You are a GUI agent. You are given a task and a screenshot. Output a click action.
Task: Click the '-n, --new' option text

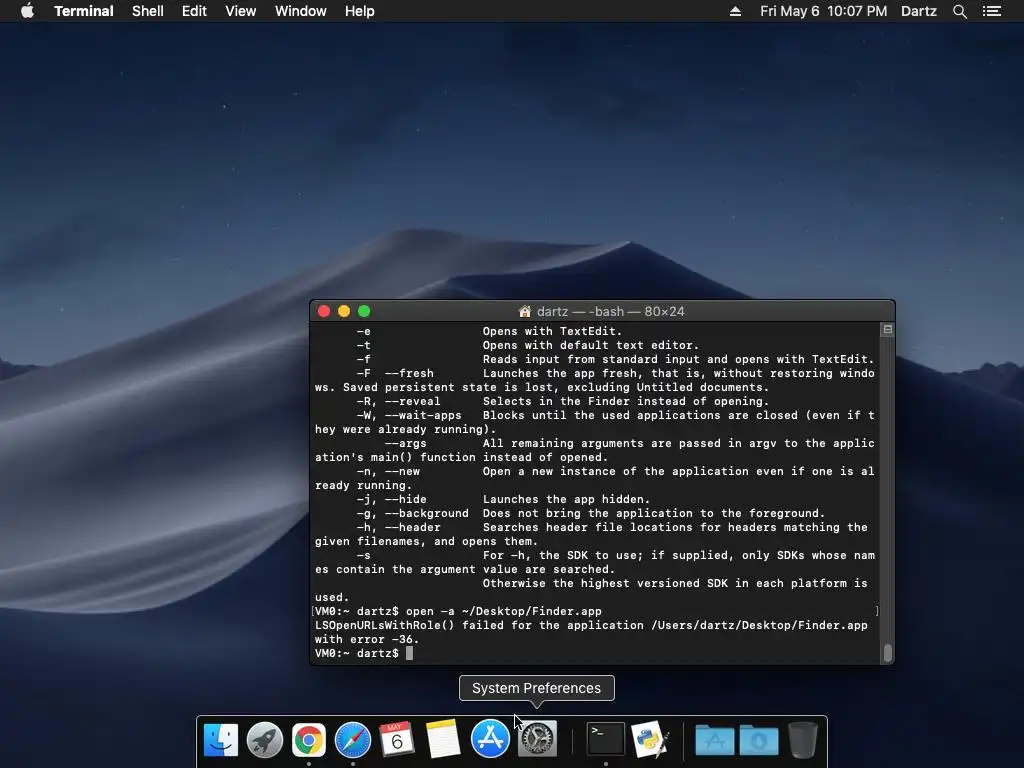[388, 471]
